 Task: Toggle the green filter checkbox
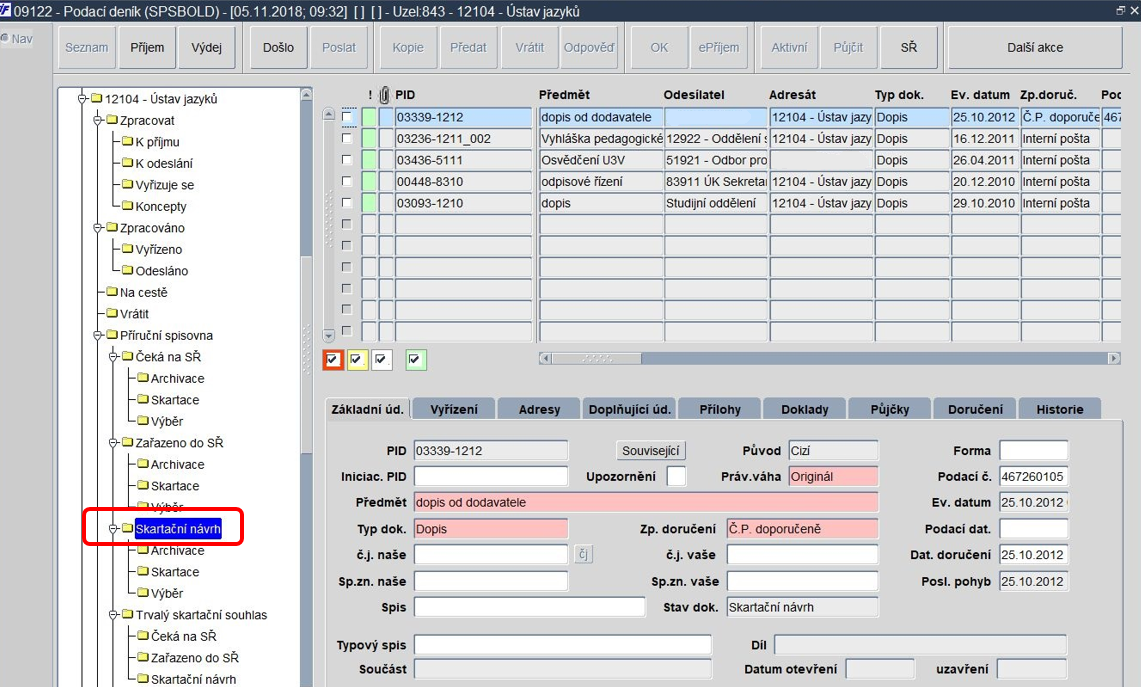click(415, 360)
